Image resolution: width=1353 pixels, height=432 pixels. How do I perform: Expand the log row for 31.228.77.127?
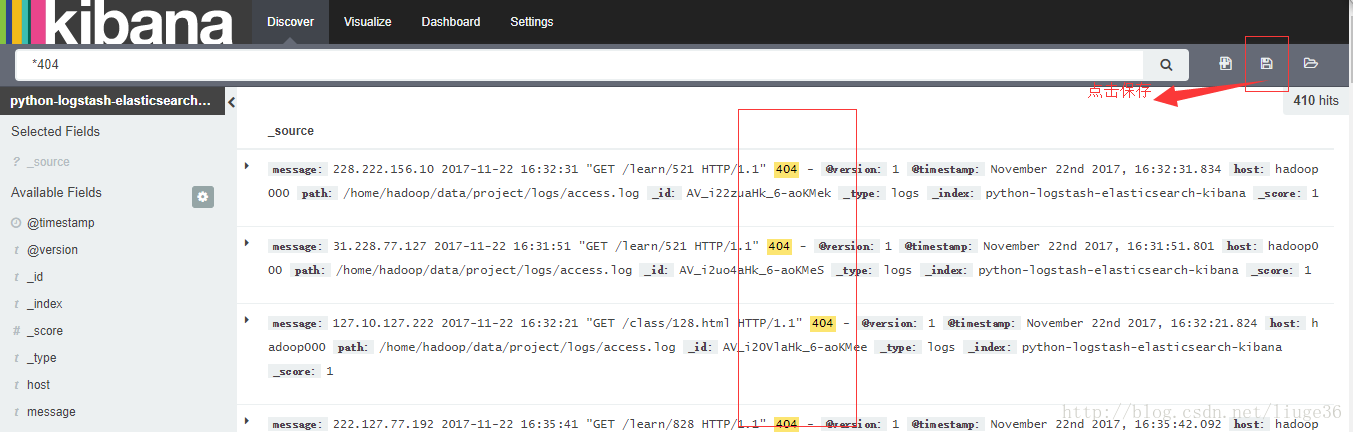click(247, 243)
